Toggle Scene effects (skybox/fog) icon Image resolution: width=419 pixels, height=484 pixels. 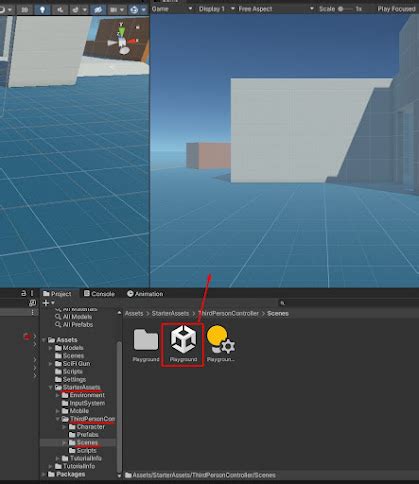point(76,9)
